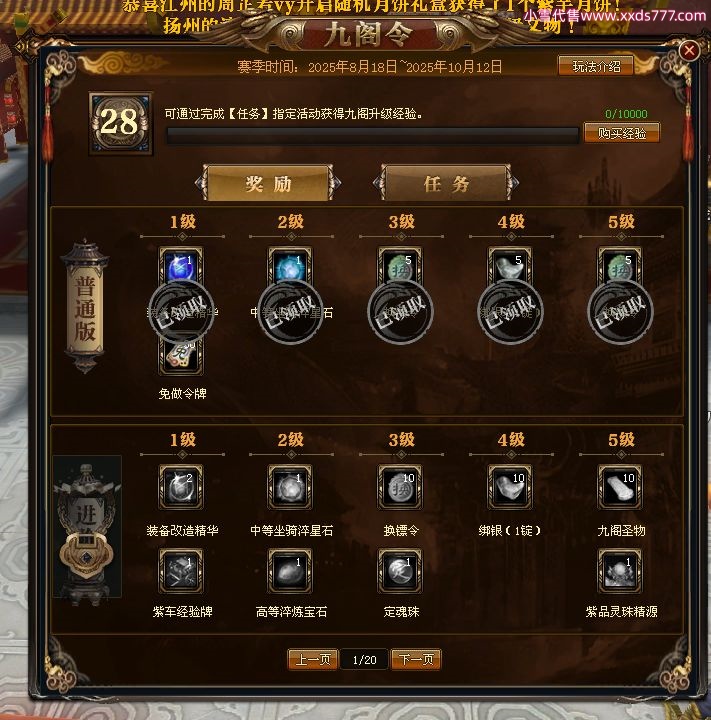
Task: Click the 中等坐骑淬星石 icon in advanced tier
Action: coord(290,487)
